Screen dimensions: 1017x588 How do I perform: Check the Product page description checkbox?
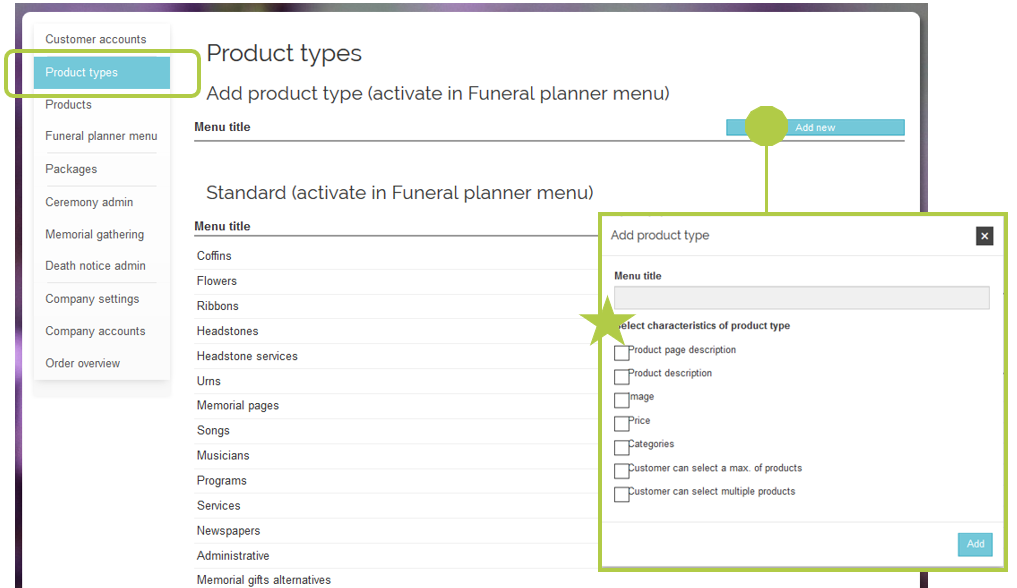[621, 353]
